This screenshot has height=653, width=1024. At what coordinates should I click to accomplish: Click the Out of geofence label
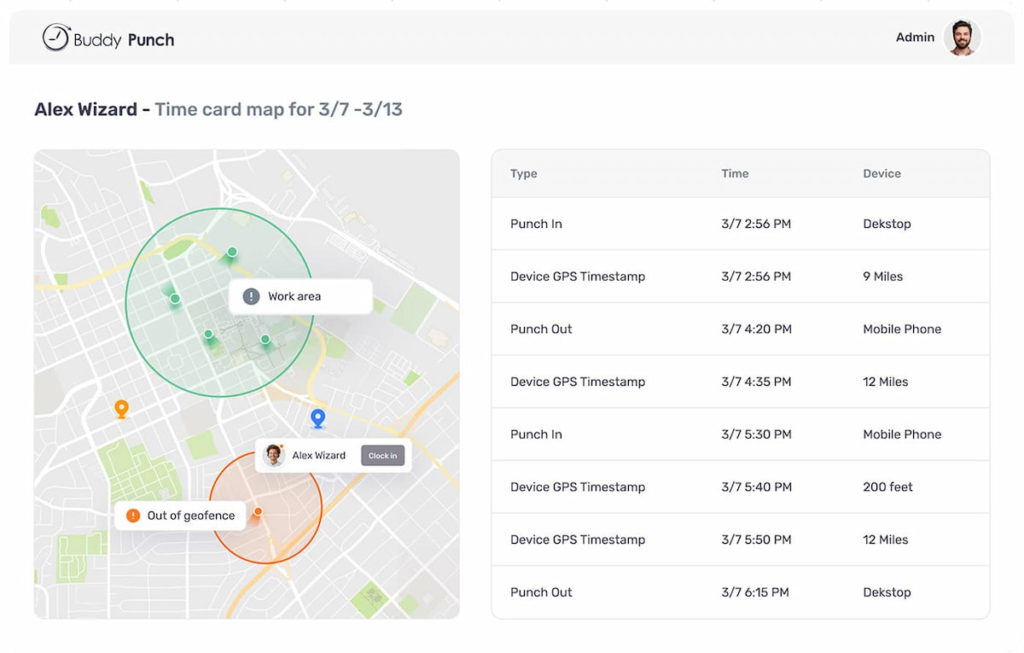(x=190, y=516)
